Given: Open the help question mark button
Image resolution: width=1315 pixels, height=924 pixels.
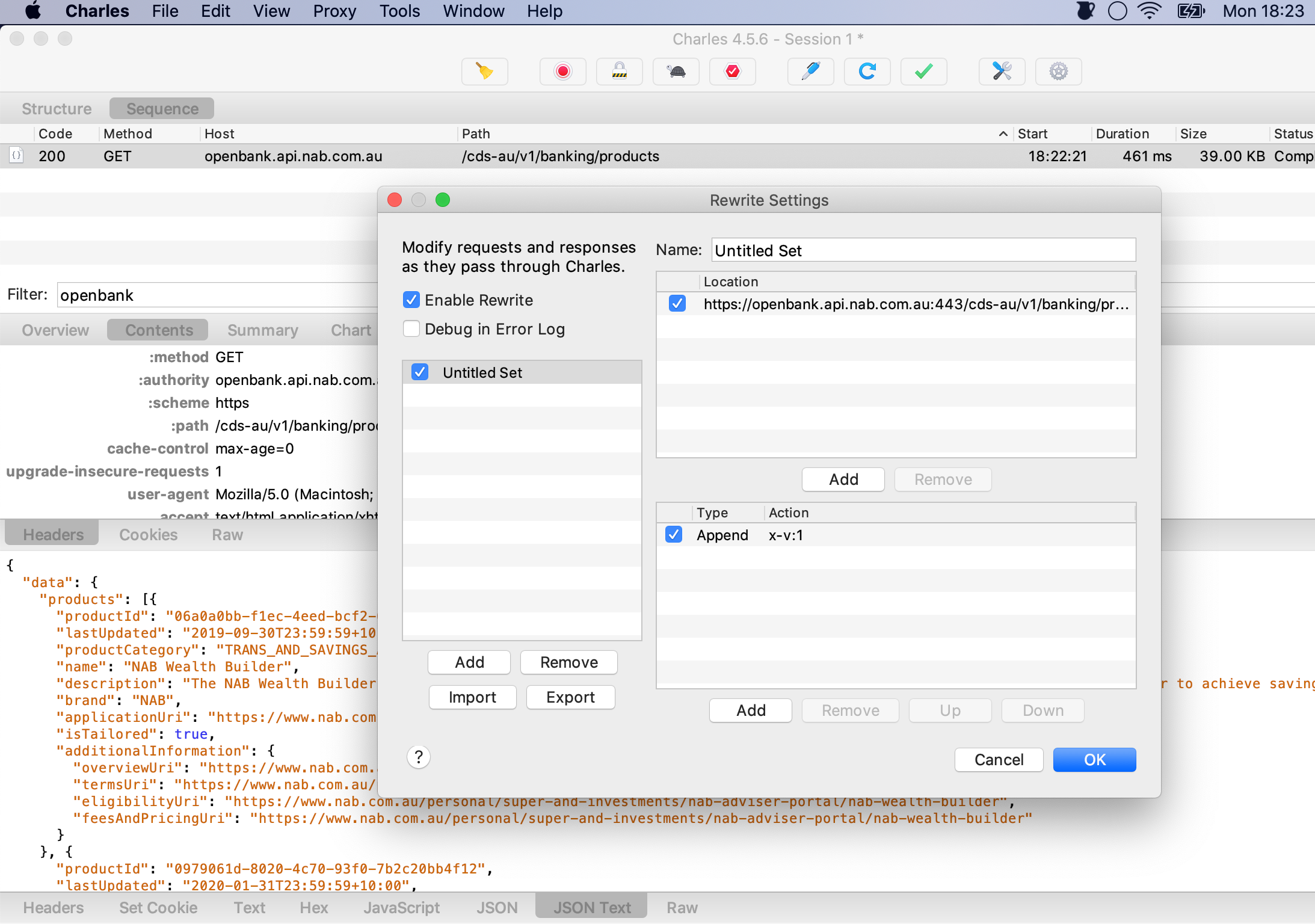Looking at the screenshot, I should pyautogui.click(x=419, y=757).
